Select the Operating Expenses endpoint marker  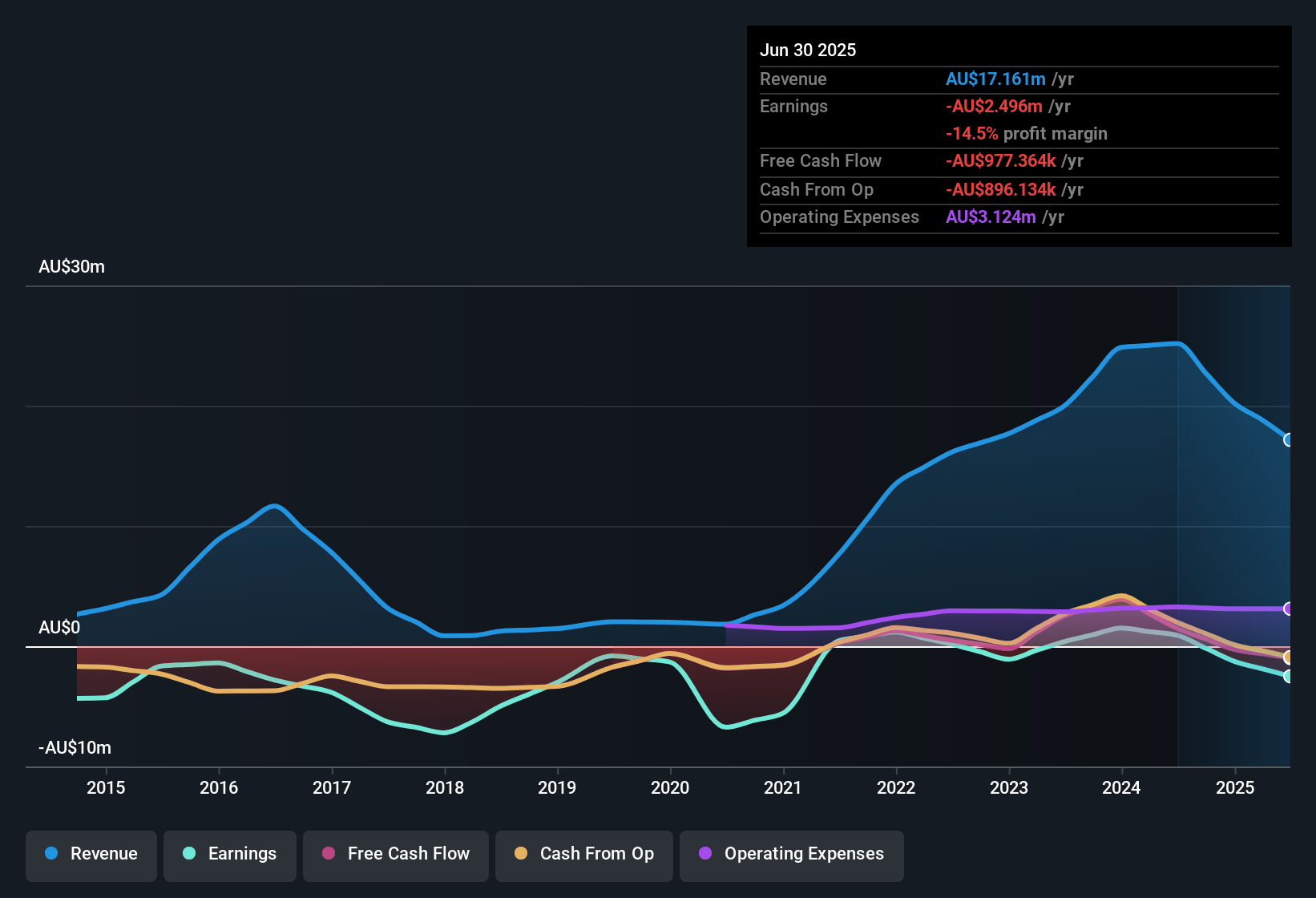pyautogui.click(x=1288, y=609)
